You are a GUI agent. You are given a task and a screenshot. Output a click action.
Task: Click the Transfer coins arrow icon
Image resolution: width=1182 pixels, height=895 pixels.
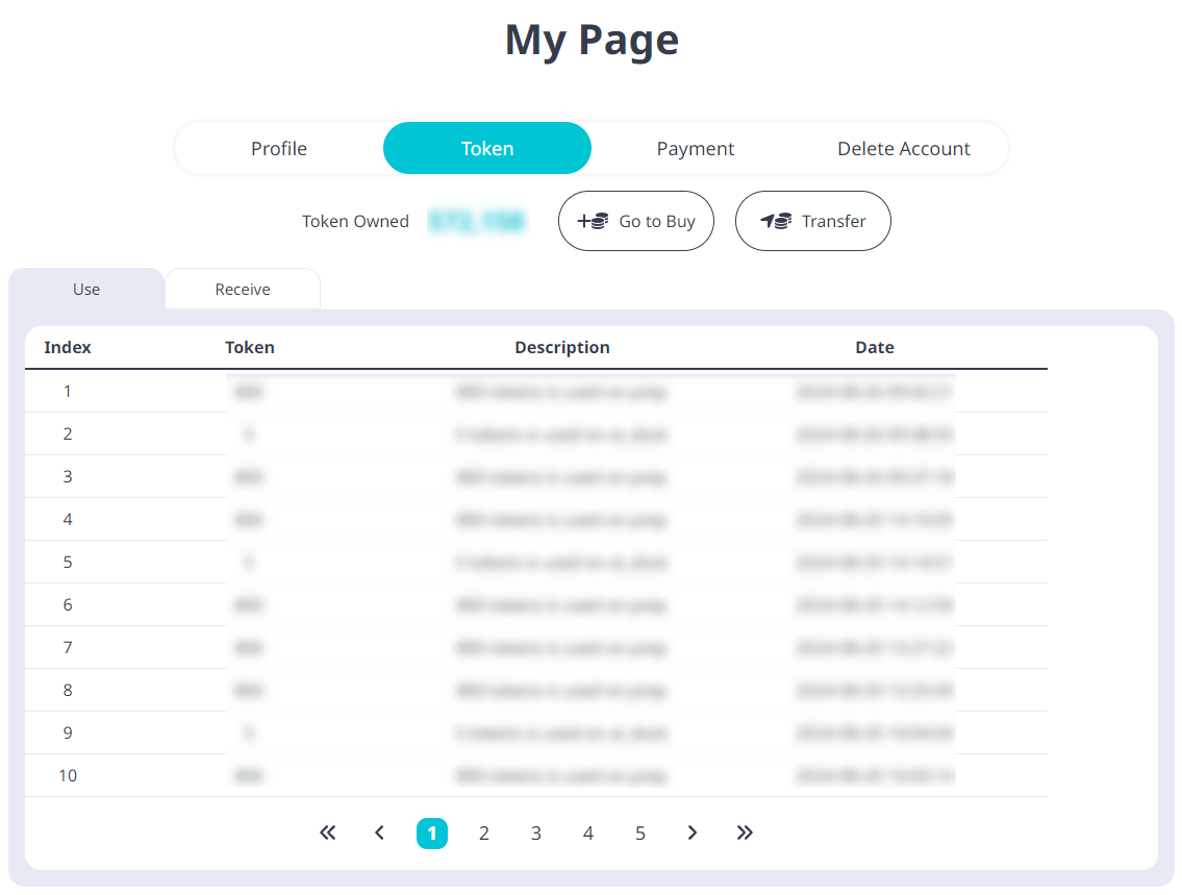pos(776,221)
